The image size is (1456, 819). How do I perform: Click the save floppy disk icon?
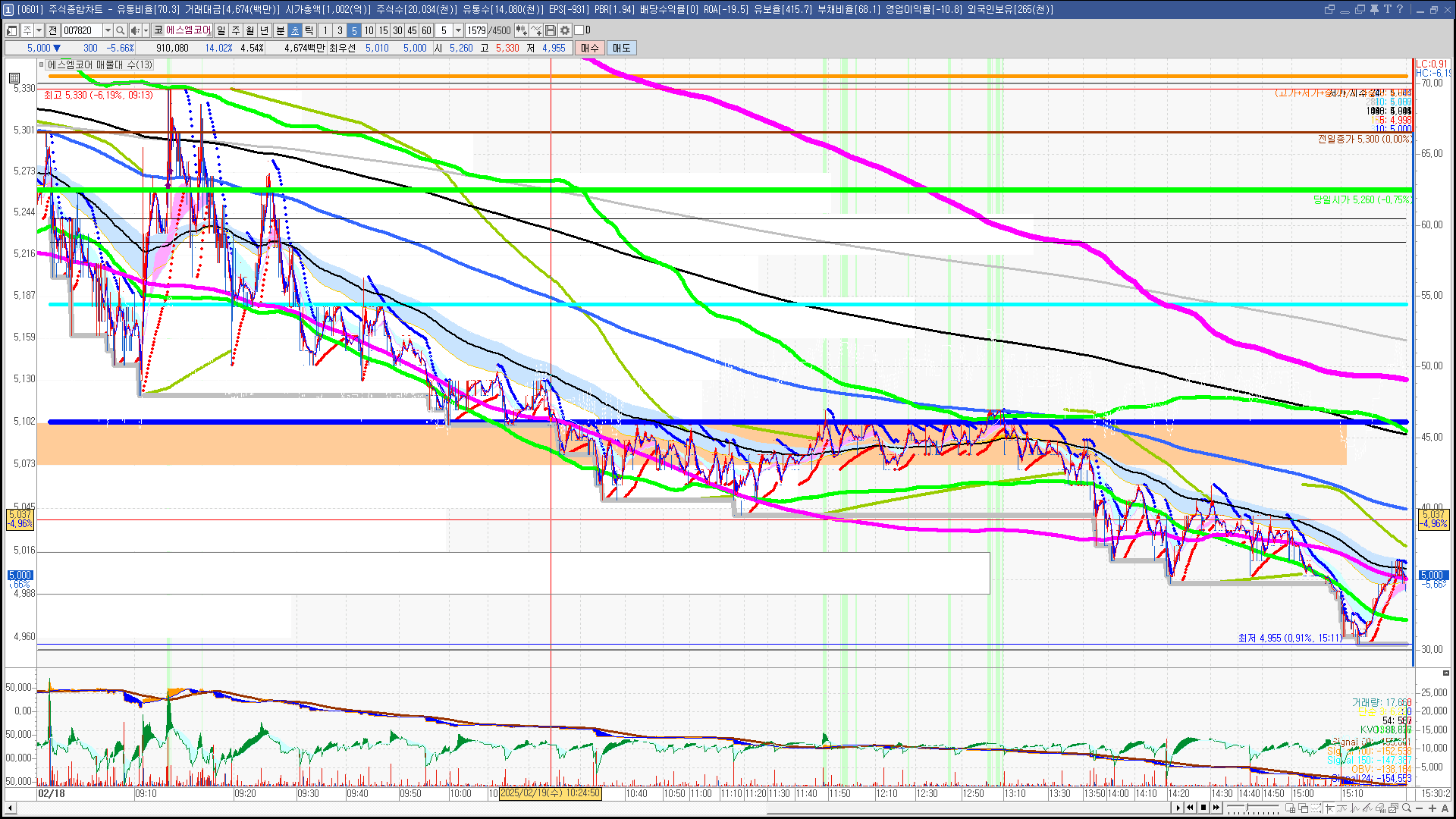point(551,30)
